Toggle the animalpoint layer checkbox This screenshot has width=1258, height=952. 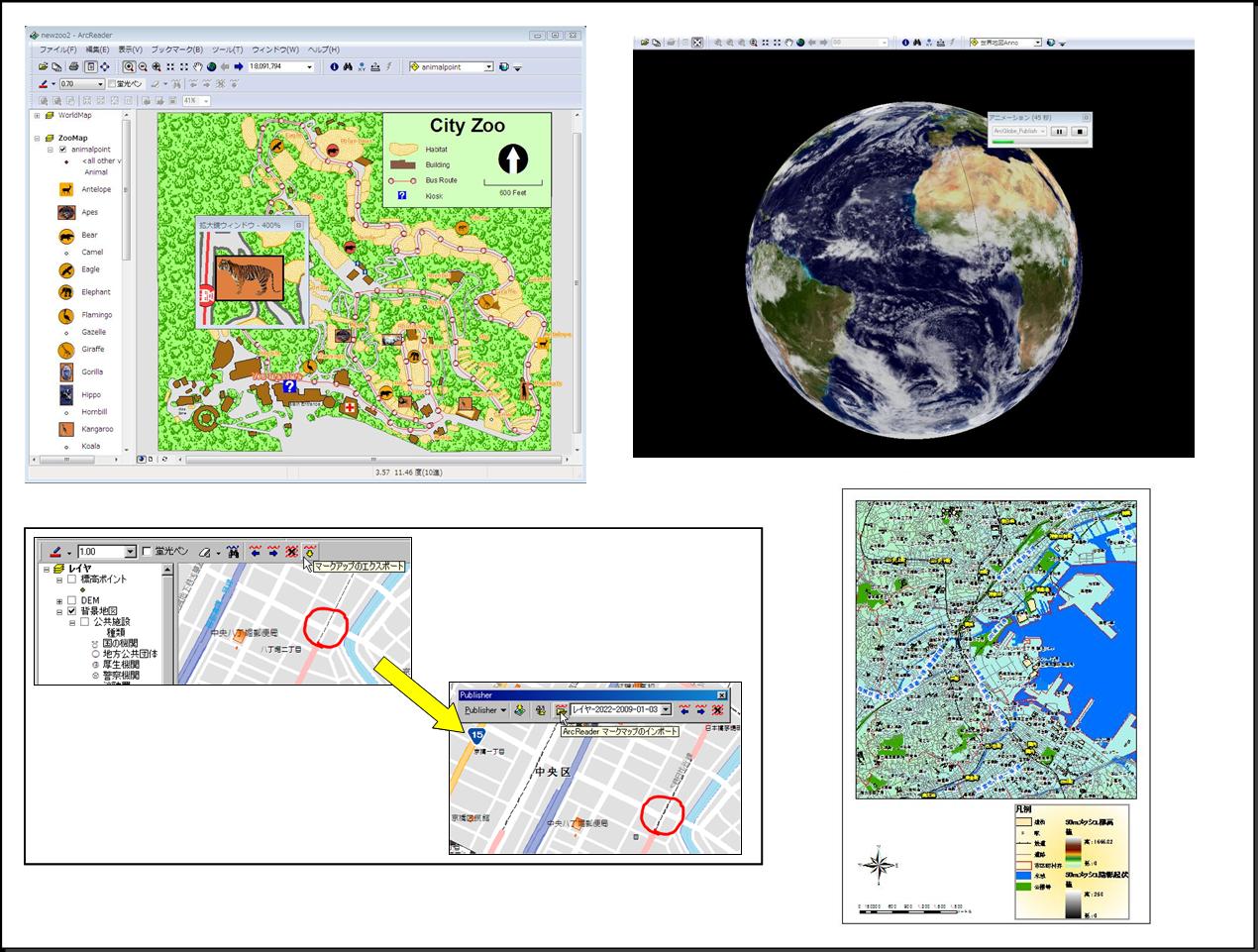[62, 150]
